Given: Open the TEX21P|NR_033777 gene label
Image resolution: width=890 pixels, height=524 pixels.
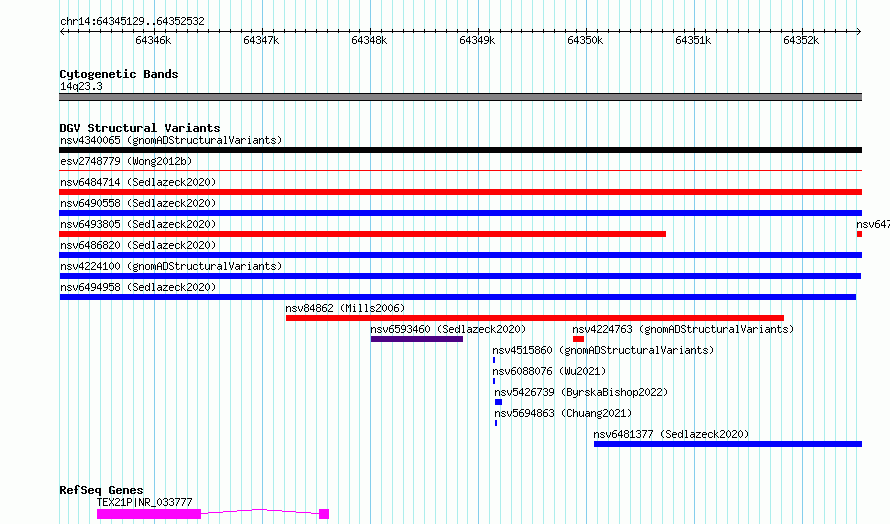Looking at the screenshot, I should tap(145, 502).
